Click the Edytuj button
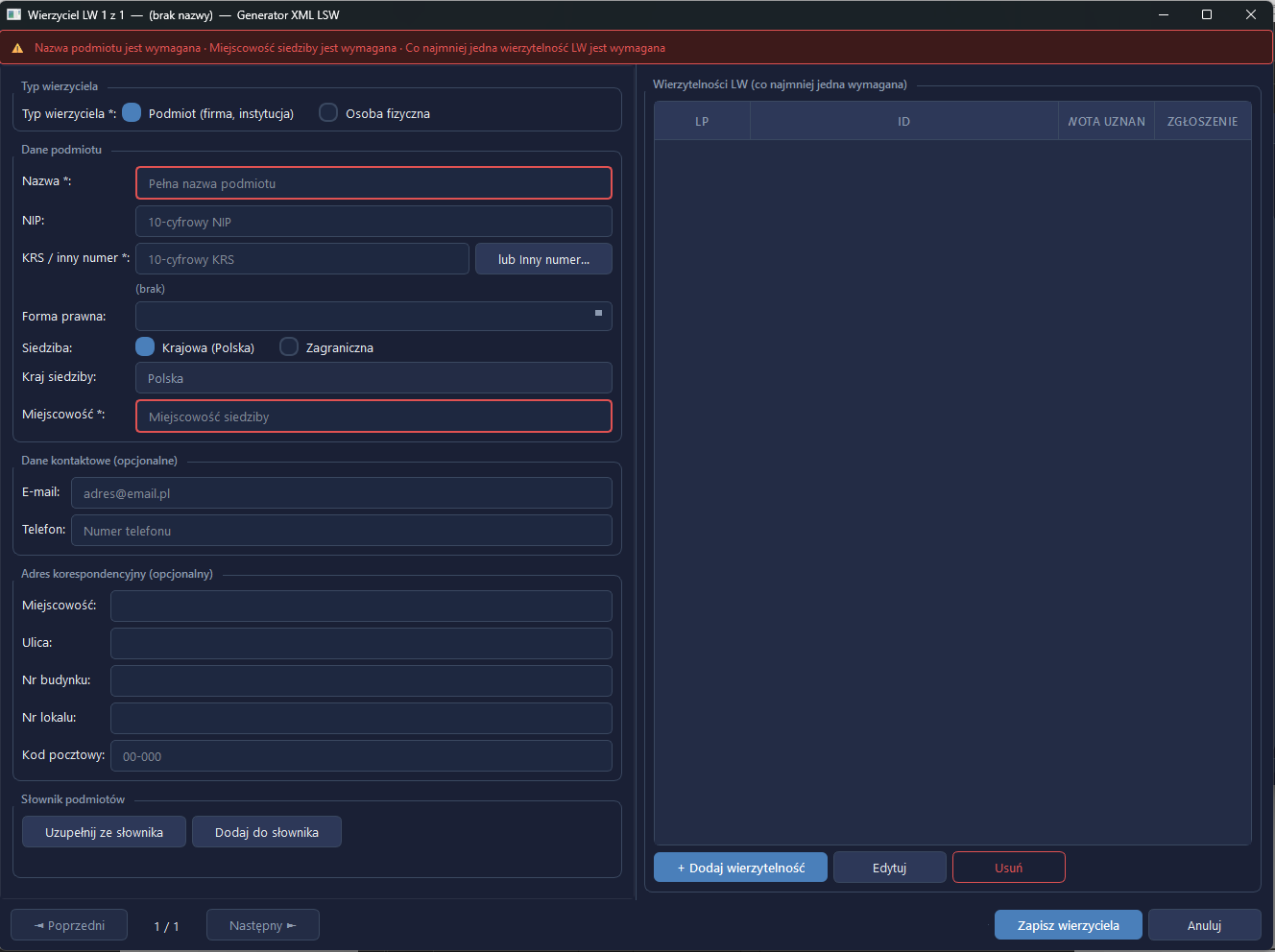This screenshot has width=1275, height=952. (890, 868)
